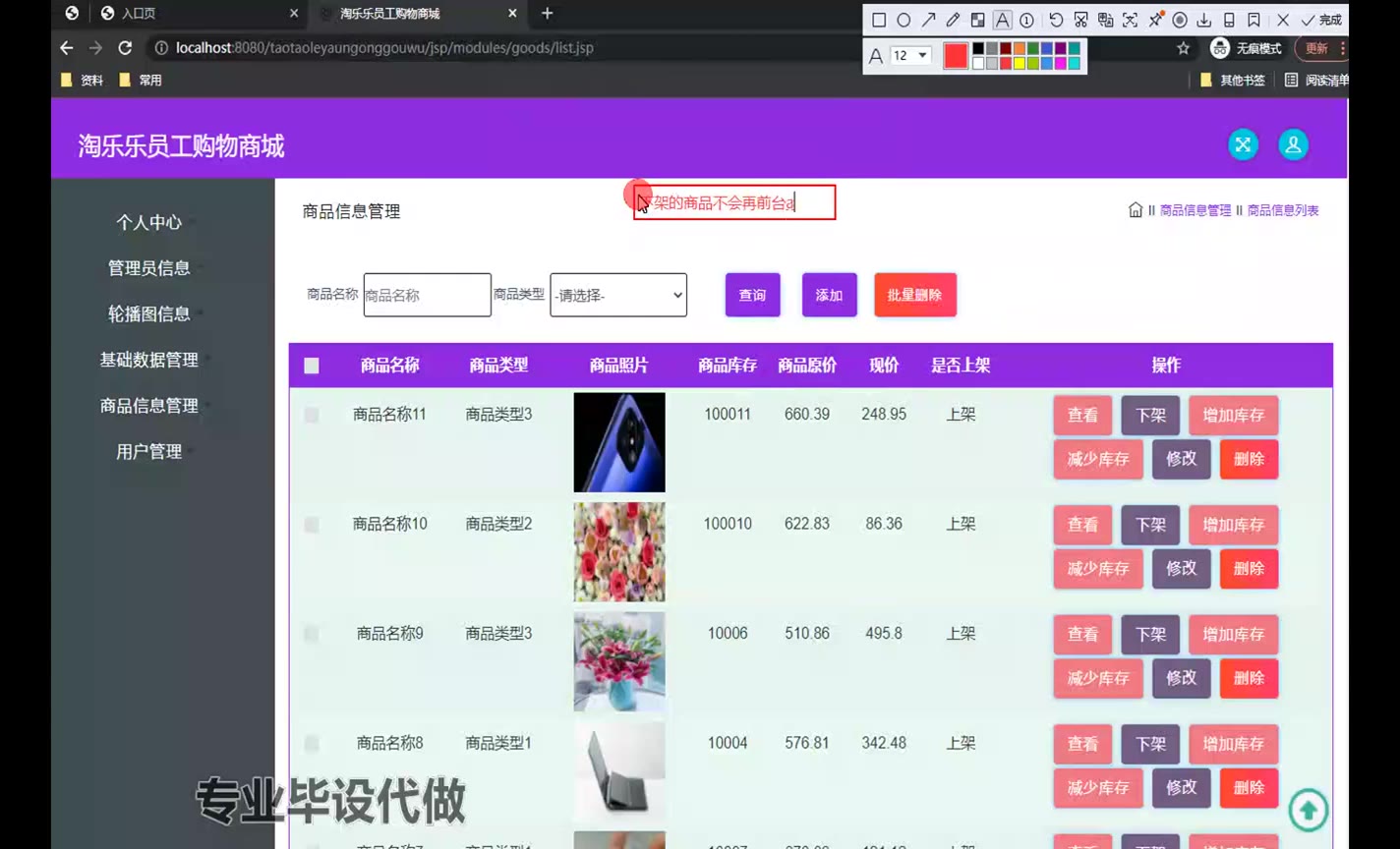Viewport: 1400px width, 849px height.
Task: Select the rectangle annotation tool
Action: click(879, 20)
